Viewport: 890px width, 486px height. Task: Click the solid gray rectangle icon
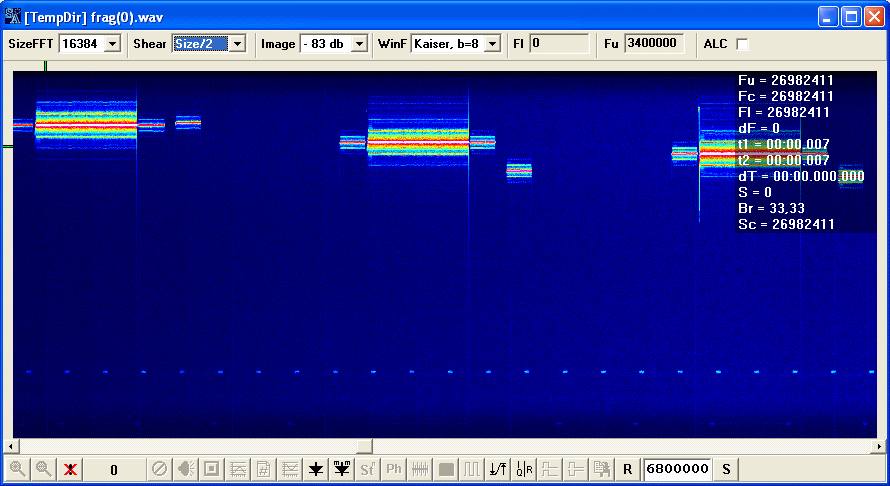click(x=446, y=469)
